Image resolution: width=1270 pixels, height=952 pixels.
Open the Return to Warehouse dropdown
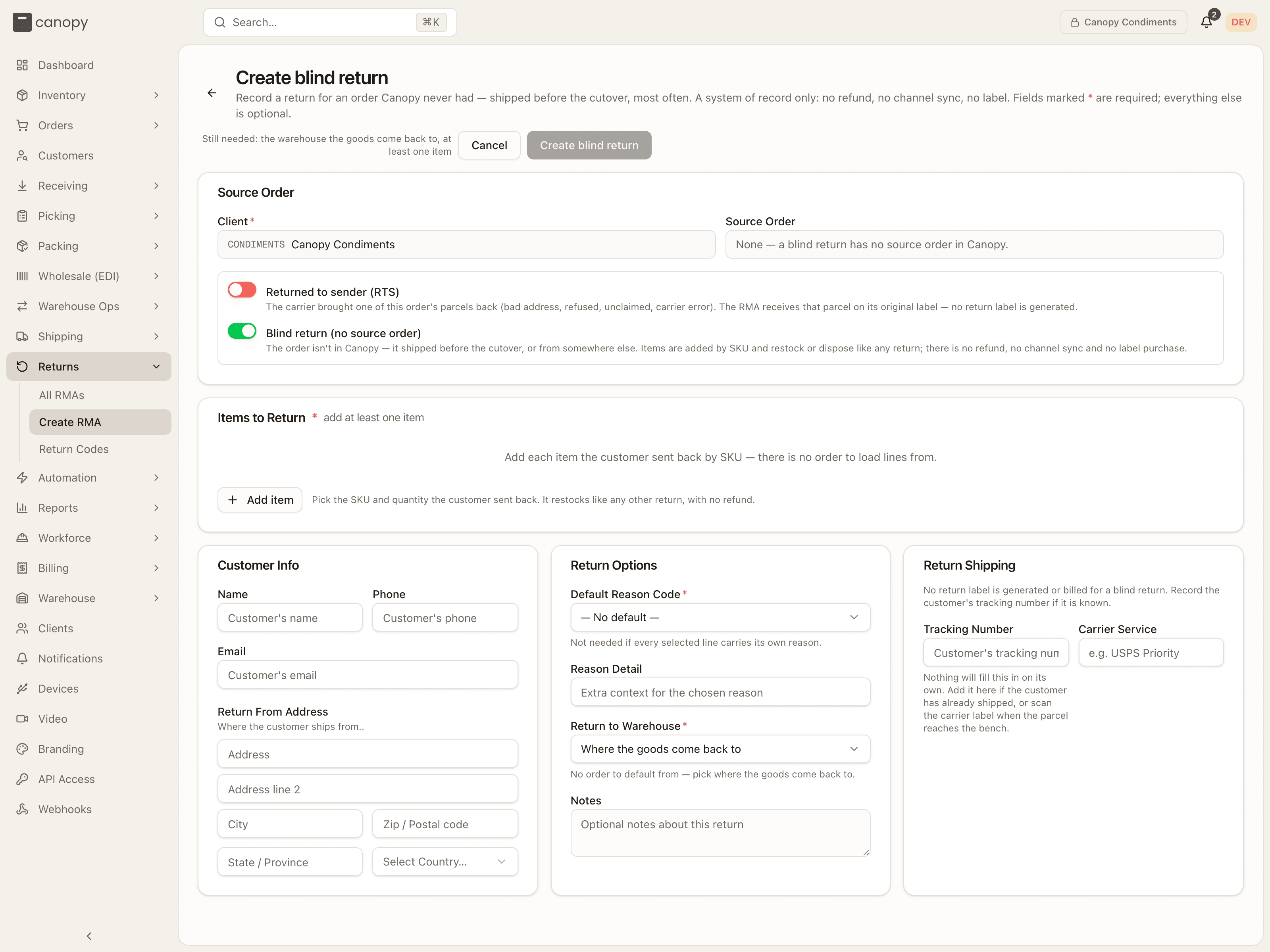[x=720, y=749]
